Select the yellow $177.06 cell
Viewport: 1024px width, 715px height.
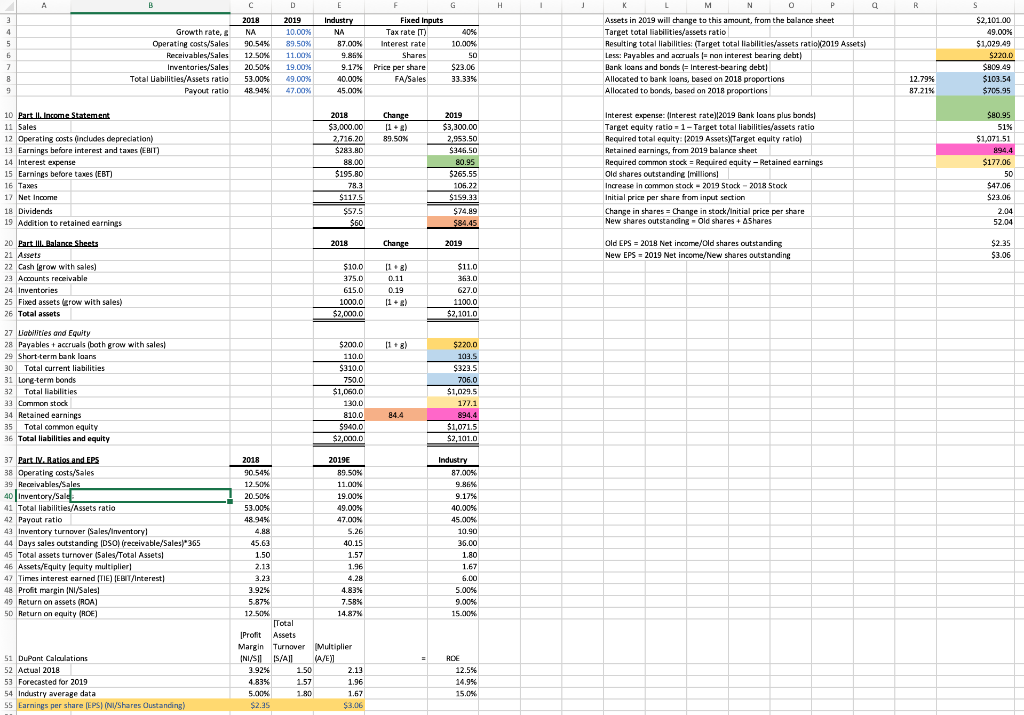tap(974, 163)
